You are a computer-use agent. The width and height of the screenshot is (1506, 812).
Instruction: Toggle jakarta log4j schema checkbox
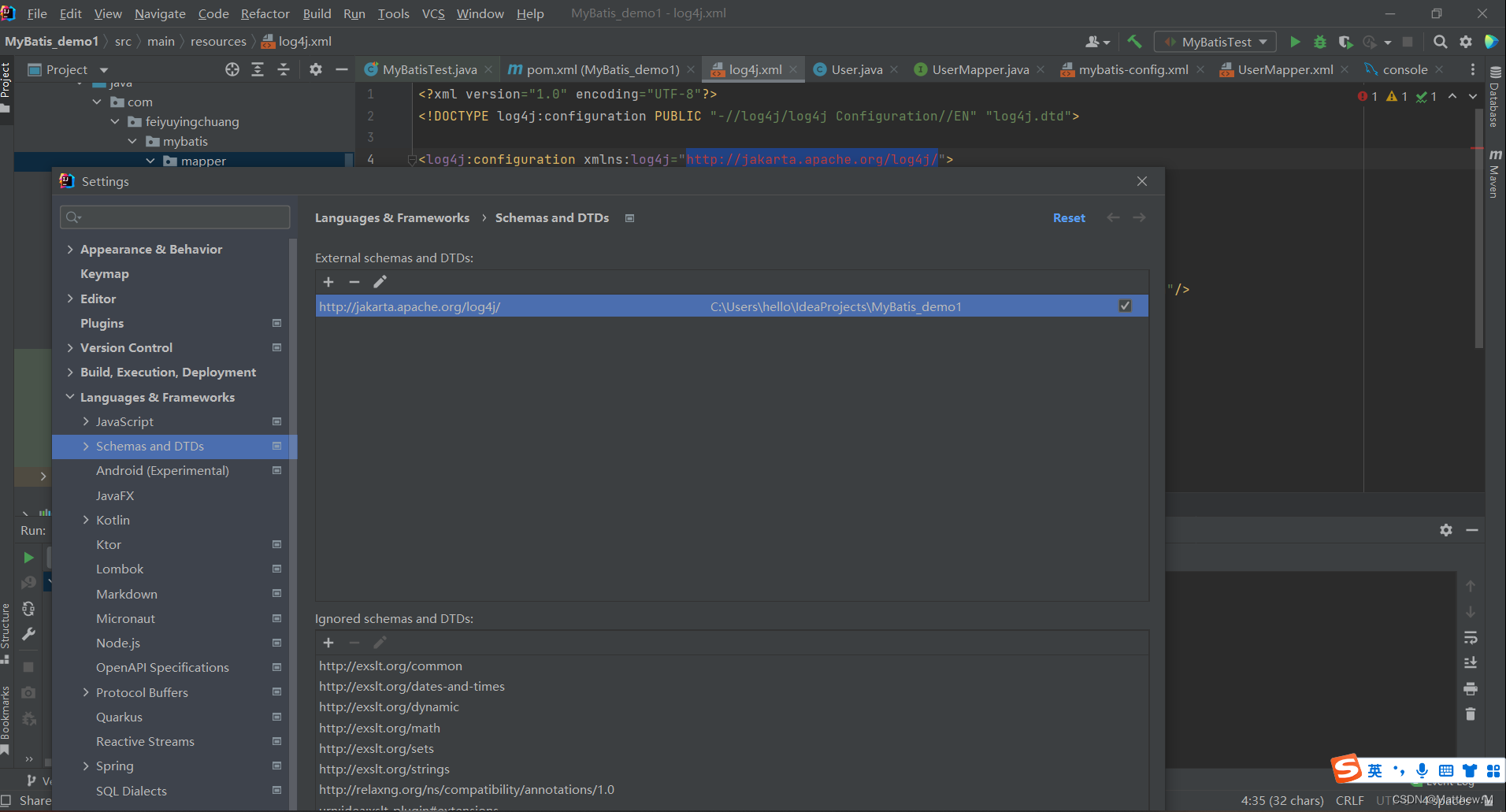click(1125, 306)
